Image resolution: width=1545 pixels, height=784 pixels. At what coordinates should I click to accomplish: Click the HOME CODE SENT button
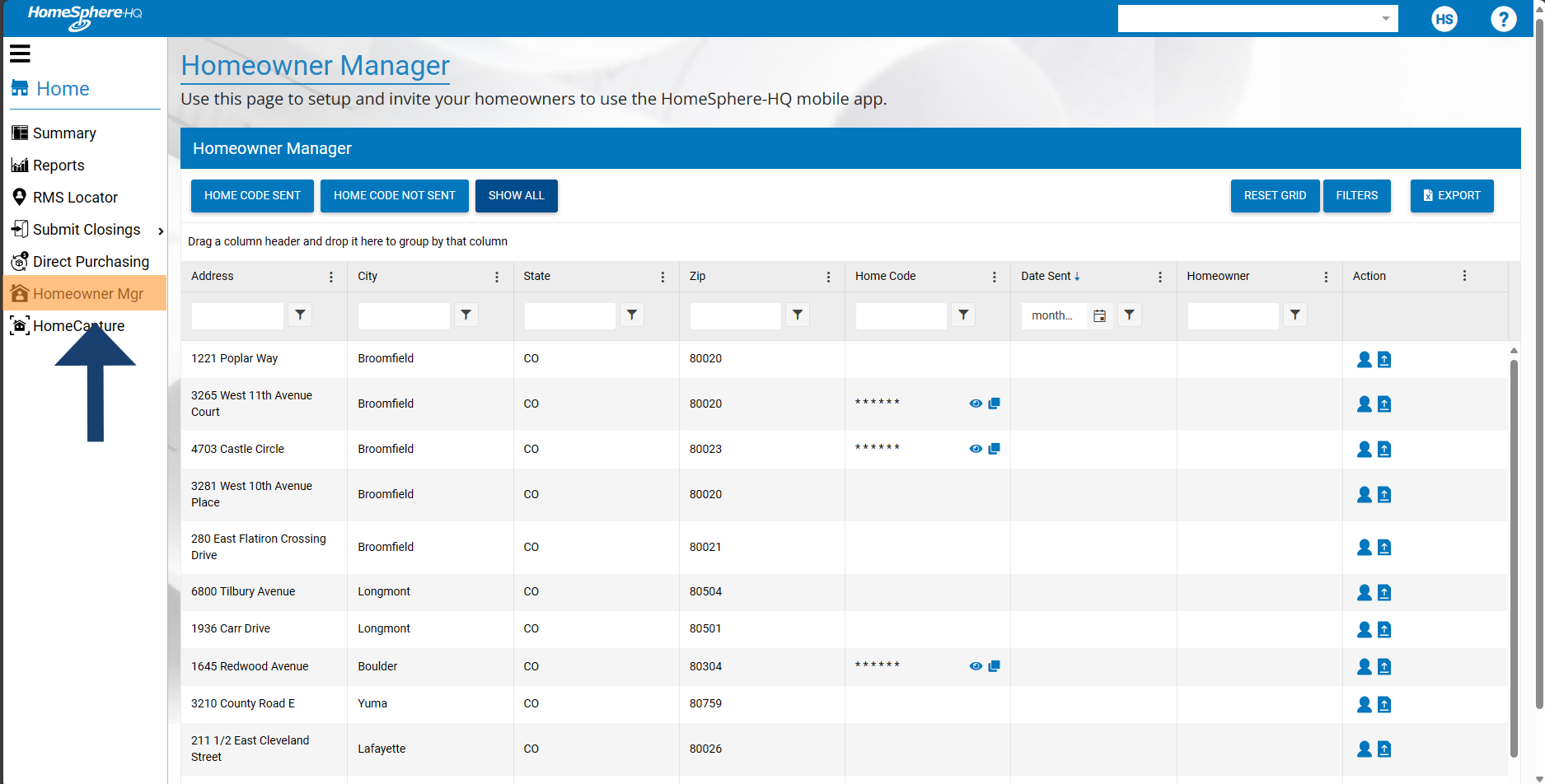252,196
